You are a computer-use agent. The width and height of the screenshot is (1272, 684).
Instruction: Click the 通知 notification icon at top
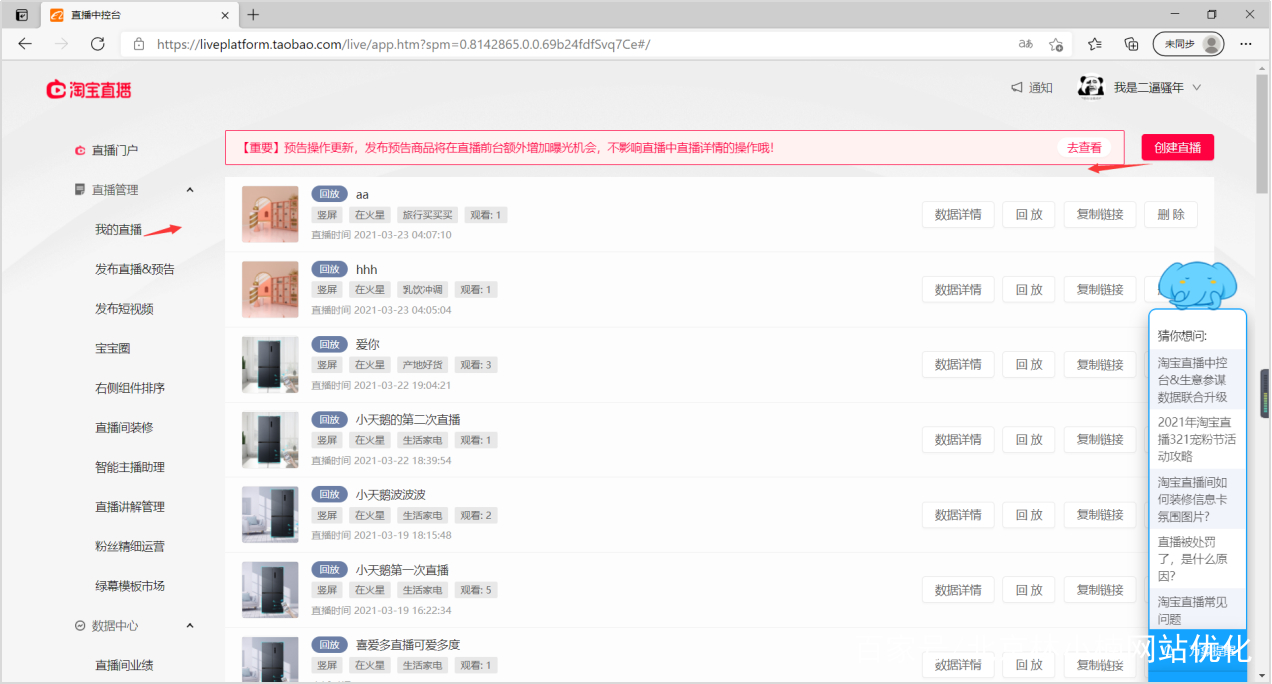click(1031, 87)
